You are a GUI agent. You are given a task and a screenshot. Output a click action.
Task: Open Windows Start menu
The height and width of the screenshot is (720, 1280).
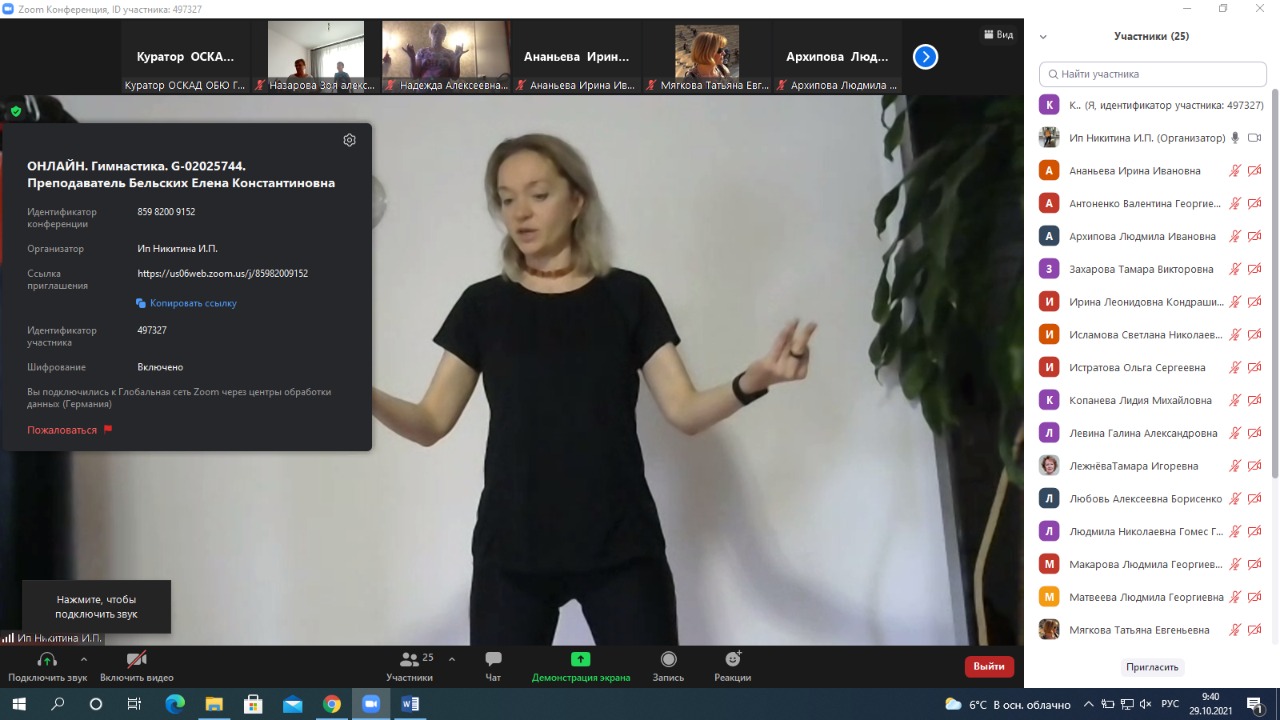19,704
